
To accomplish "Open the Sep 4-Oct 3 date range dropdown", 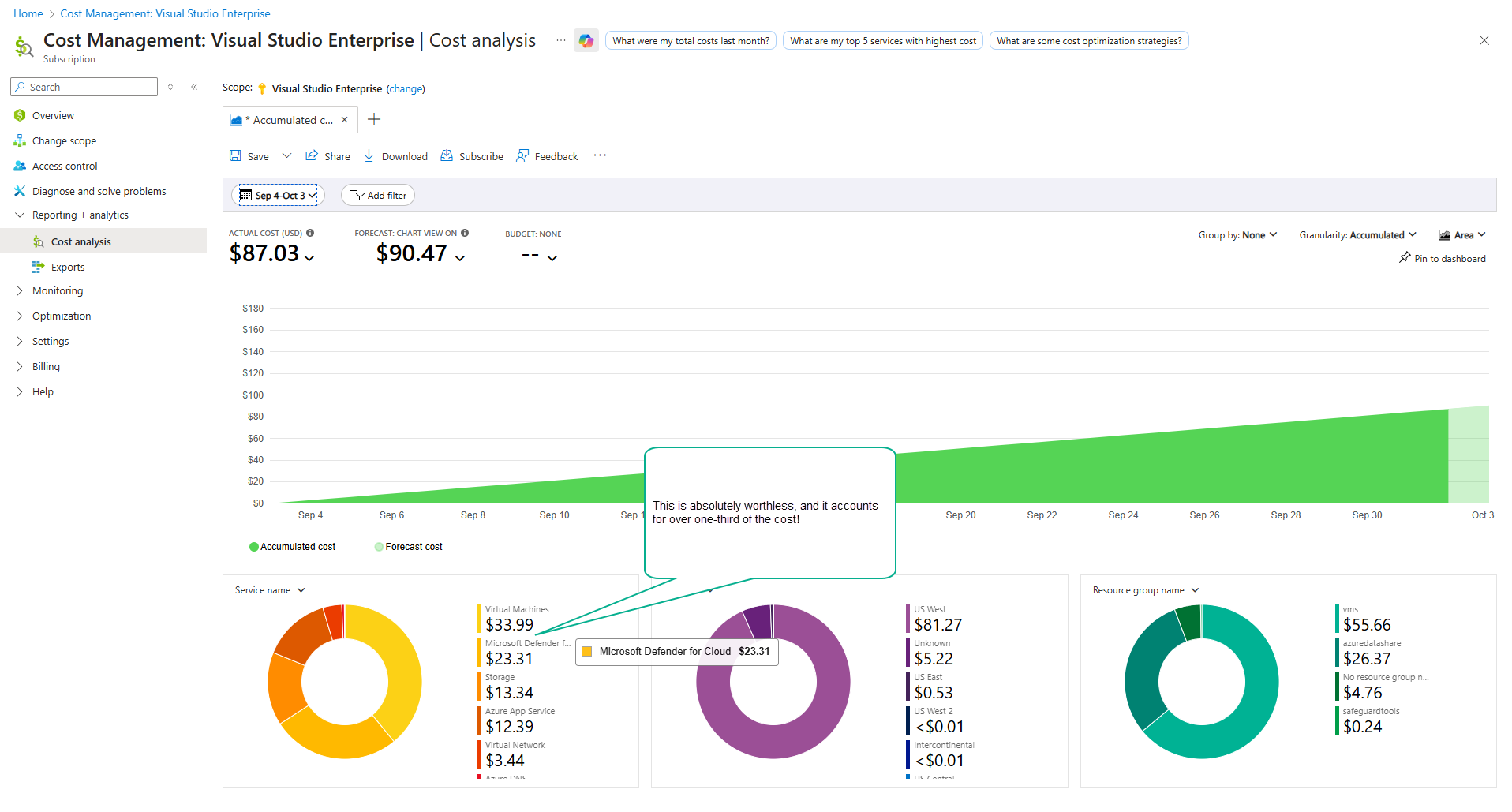I will 278,195.
